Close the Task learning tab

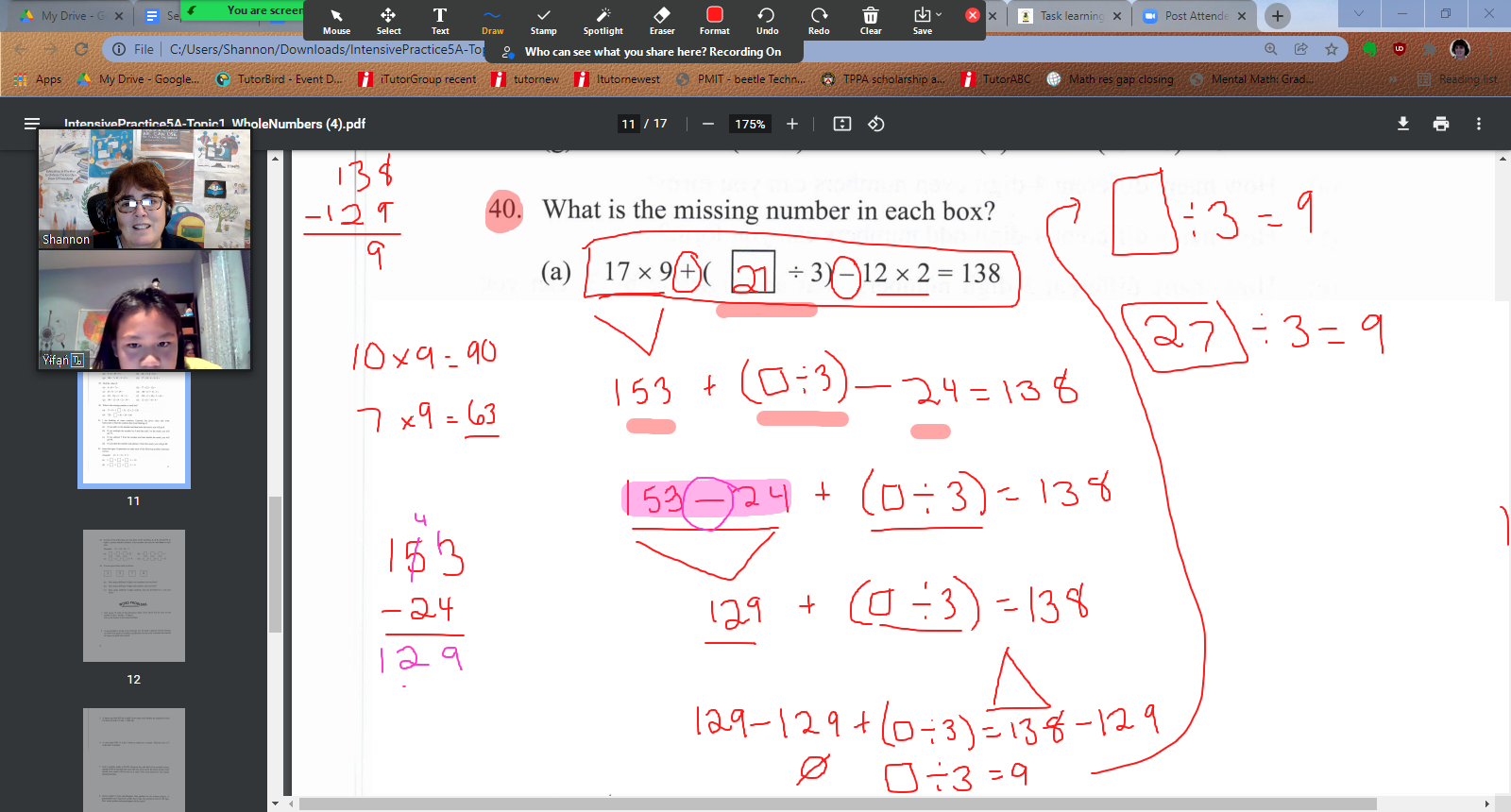point(1117,16)
